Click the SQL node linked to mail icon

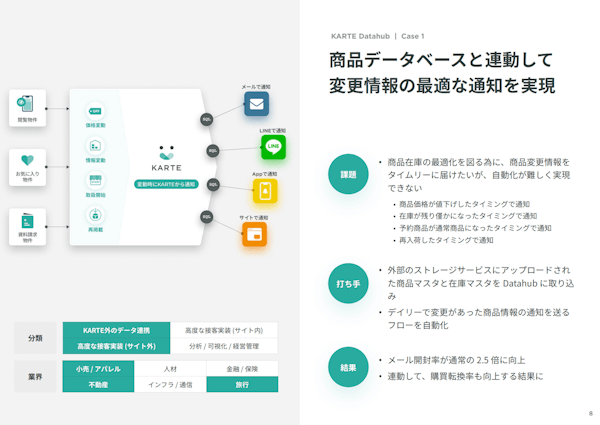(x=207, y=119)
